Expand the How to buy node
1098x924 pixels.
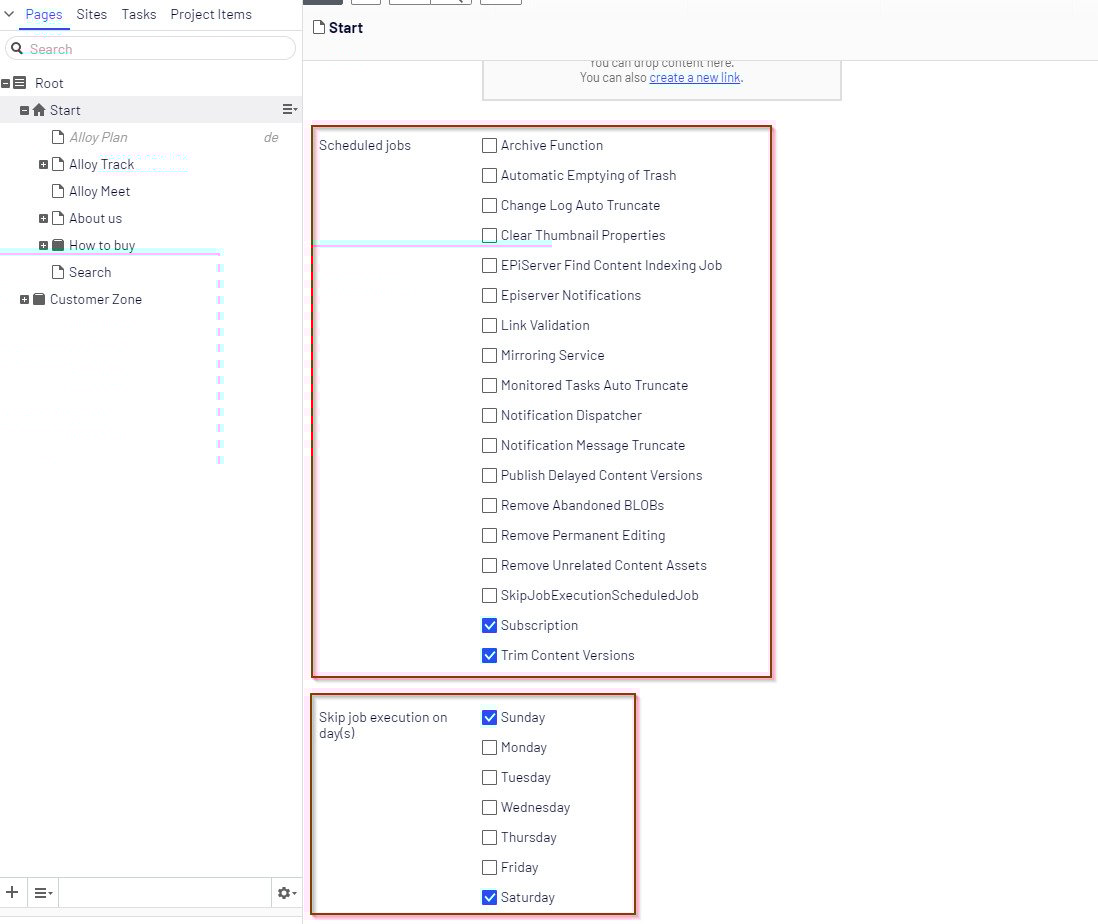43,245
